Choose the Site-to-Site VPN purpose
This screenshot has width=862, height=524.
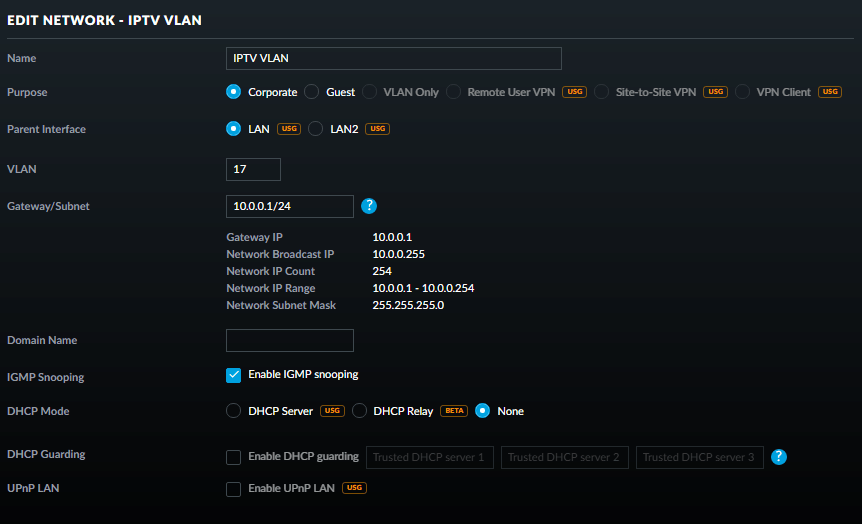click(601, 92)
